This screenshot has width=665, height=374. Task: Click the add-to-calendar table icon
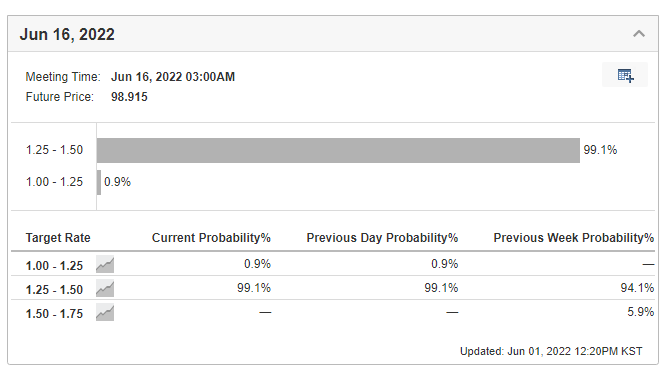pos(625,75)
